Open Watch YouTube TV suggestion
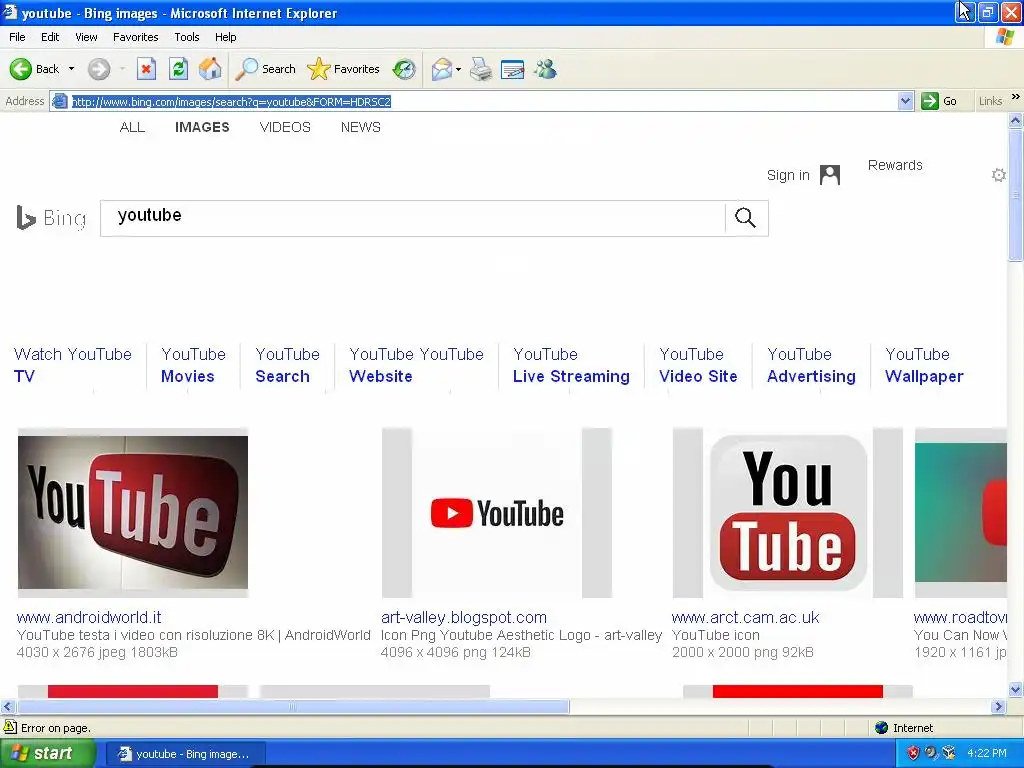Screen dimensions: 1024x768 pyautogui.click(x=72, y=365)
